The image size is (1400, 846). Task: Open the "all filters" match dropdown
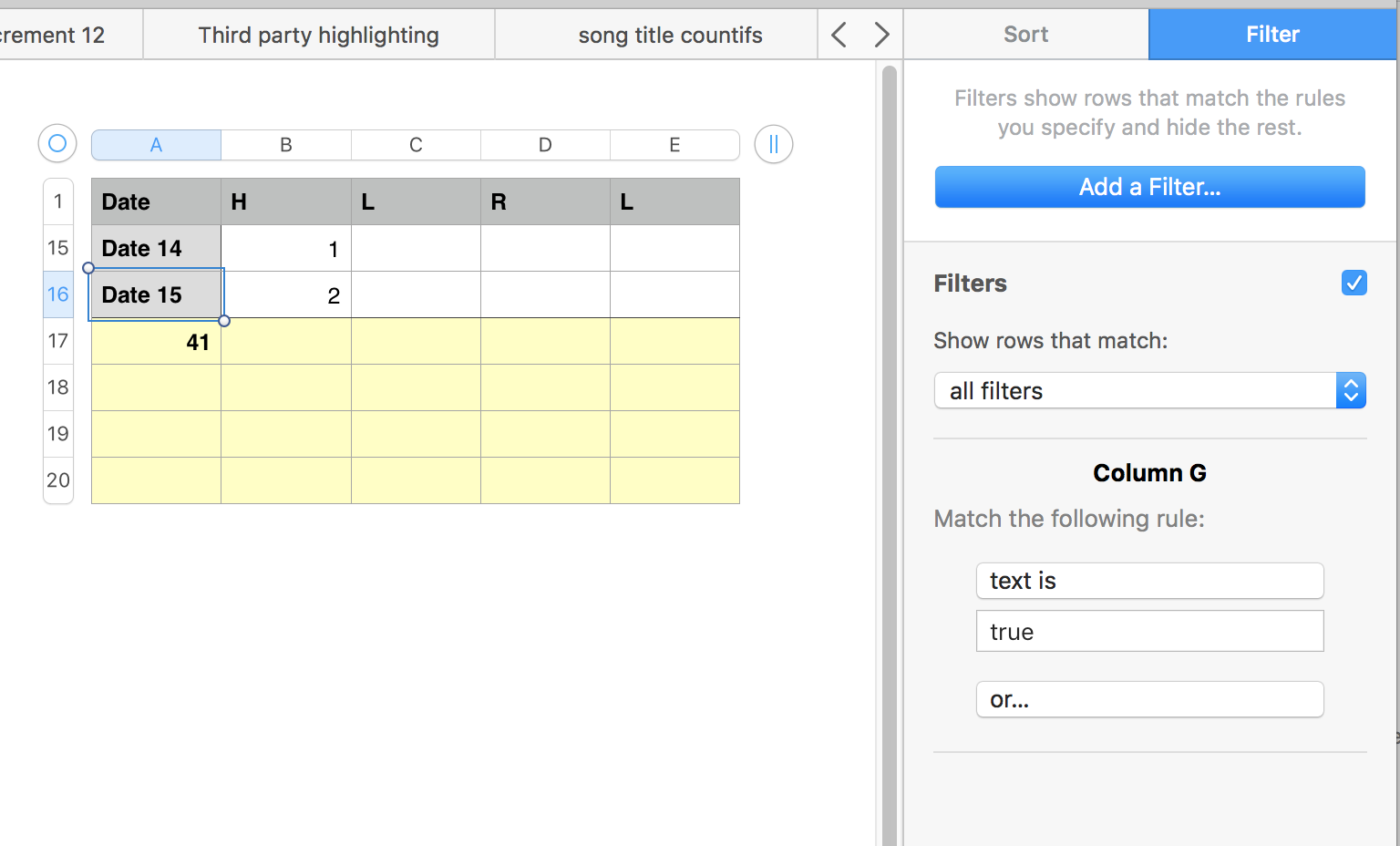[x=1149, y=391]
